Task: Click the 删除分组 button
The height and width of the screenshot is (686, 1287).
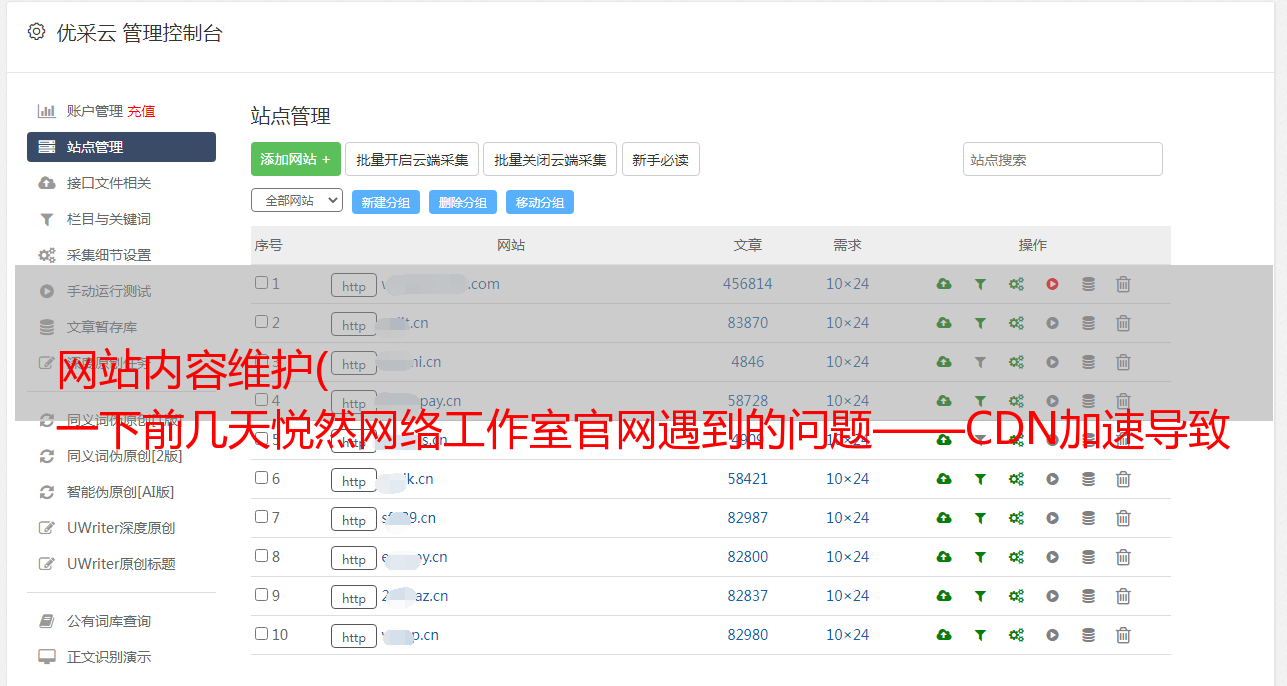Action: coord(463,202)
